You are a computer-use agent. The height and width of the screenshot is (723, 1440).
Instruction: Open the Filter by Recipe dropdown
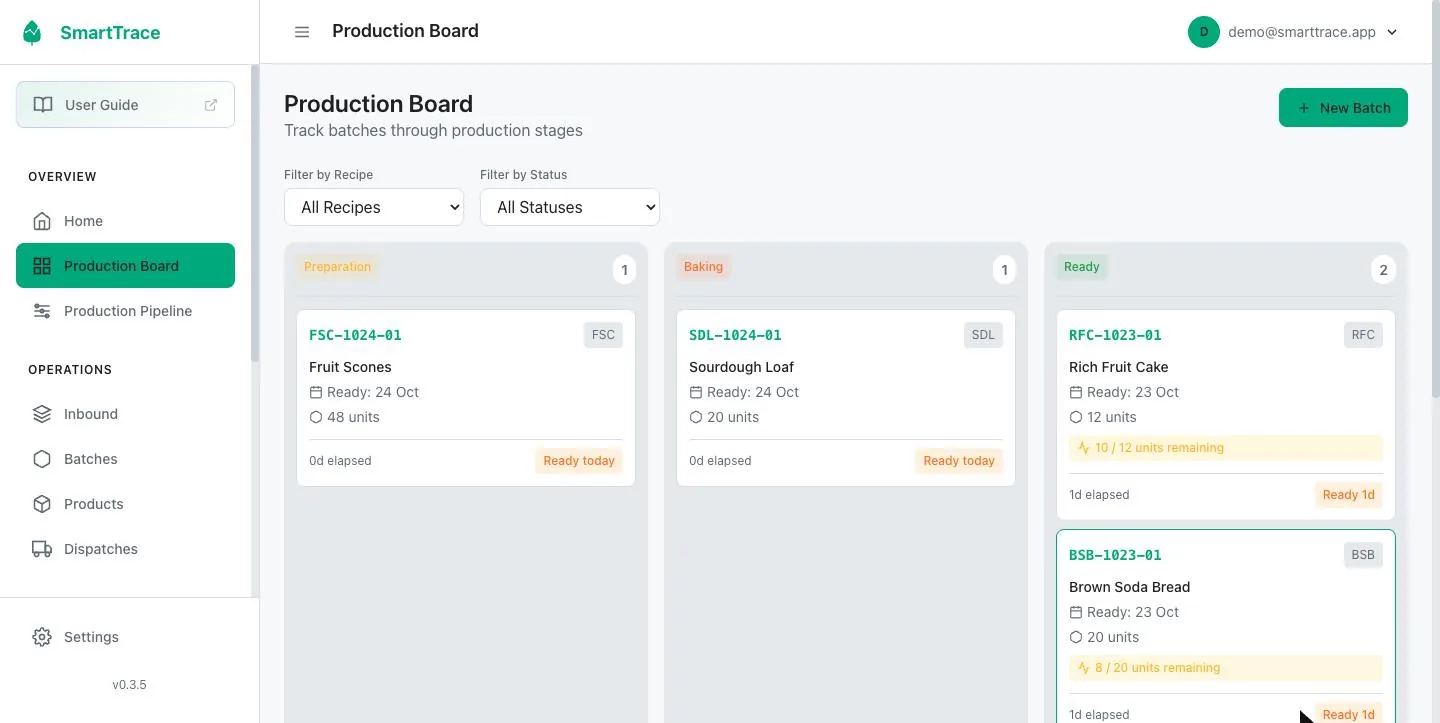[x=374, y=207]
